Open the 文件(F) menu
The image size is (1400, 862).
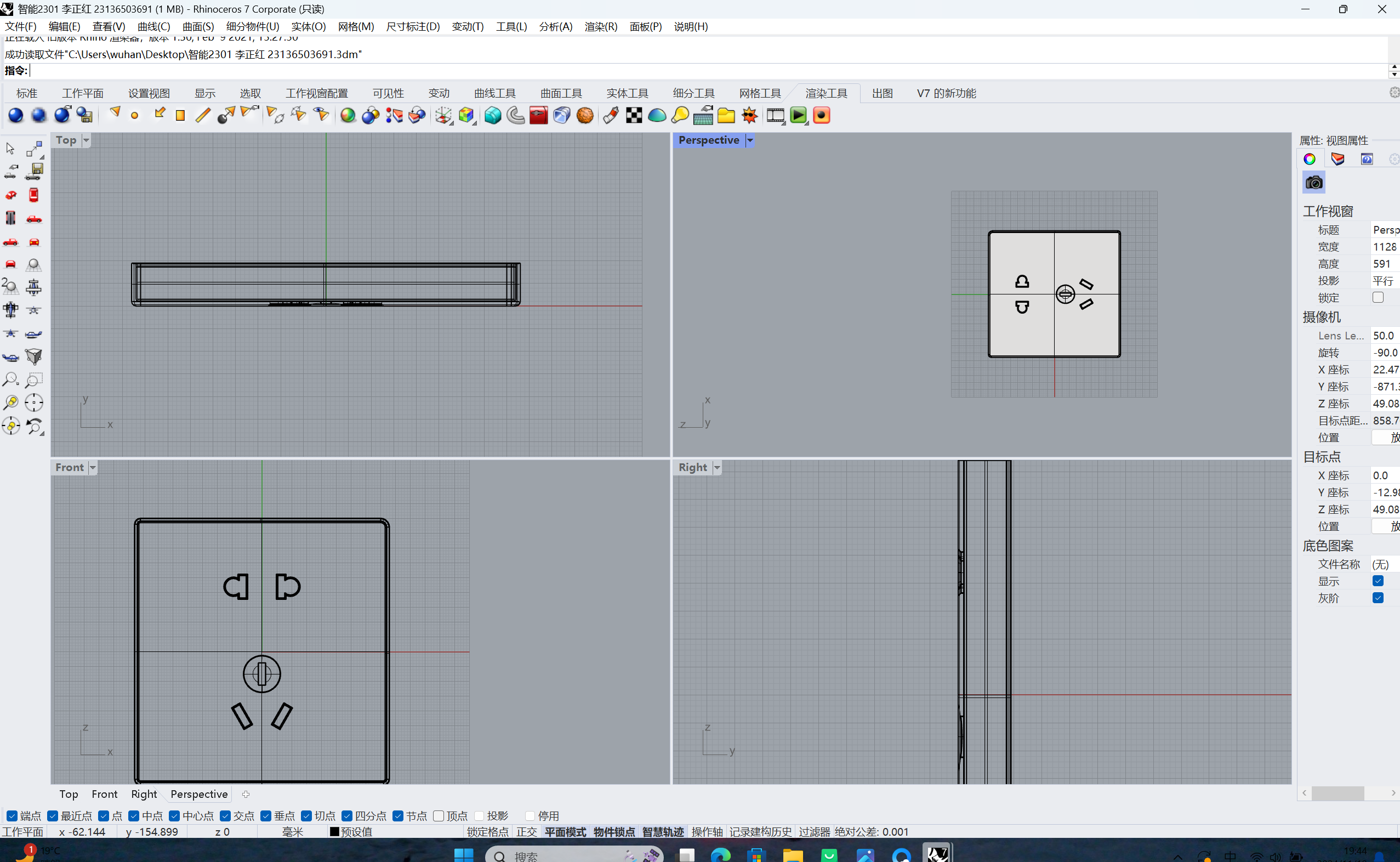[20, 27]
